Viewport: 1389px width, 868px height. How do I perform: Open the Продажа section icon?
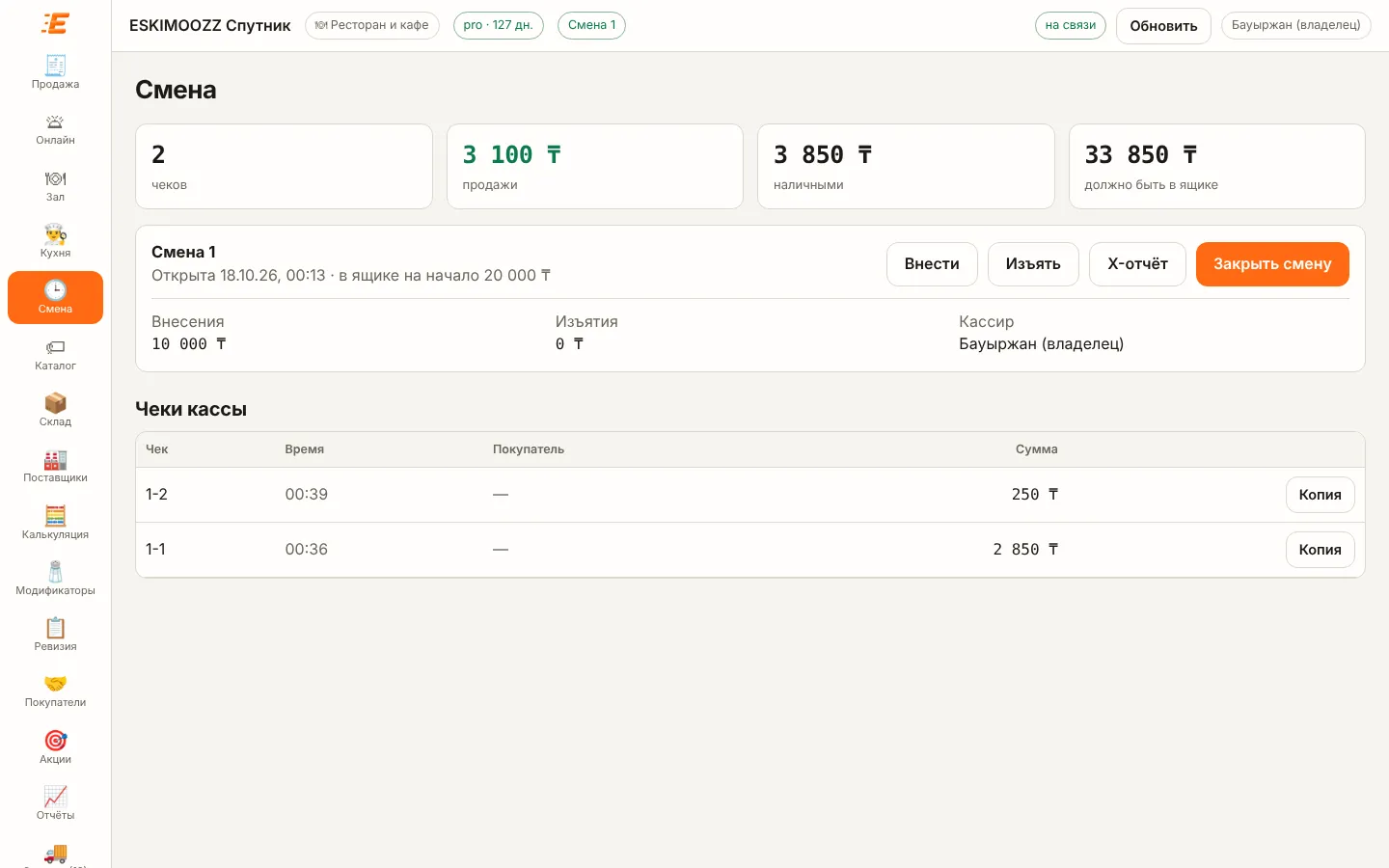point(55,66)
